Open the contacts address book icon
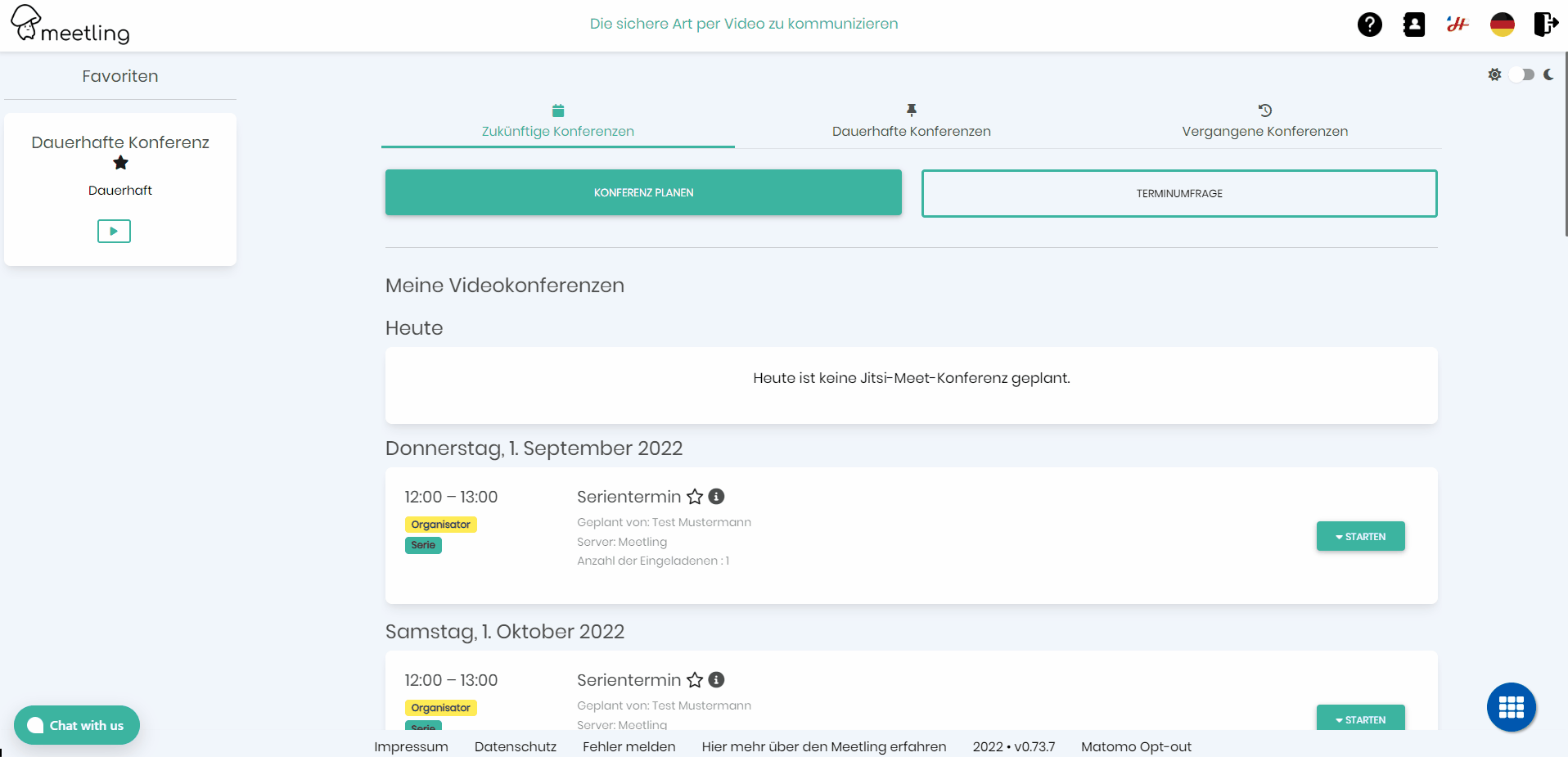This screenshot has width=1568, height=757. (x=1413, y=25)
